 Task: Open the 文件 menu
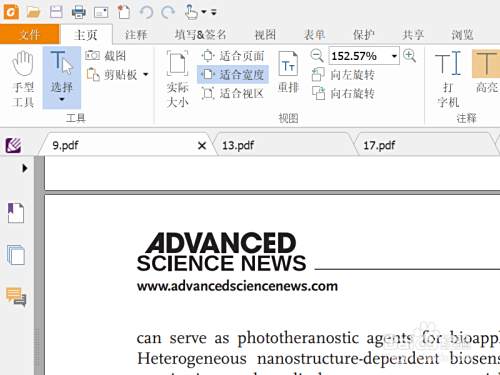30,34
